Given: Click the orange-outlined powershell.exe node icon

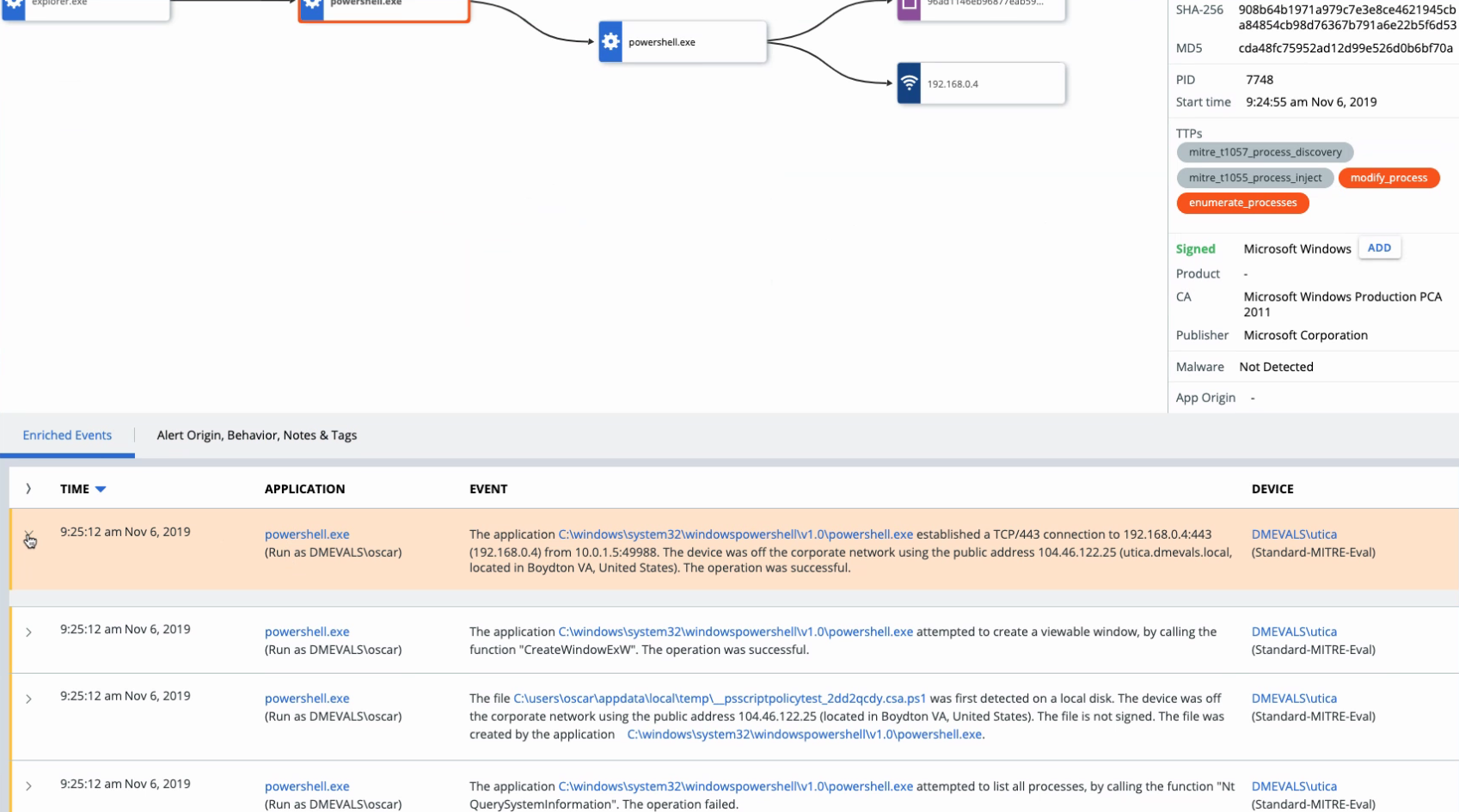Looking at the screenshot, I should [312, 7].
